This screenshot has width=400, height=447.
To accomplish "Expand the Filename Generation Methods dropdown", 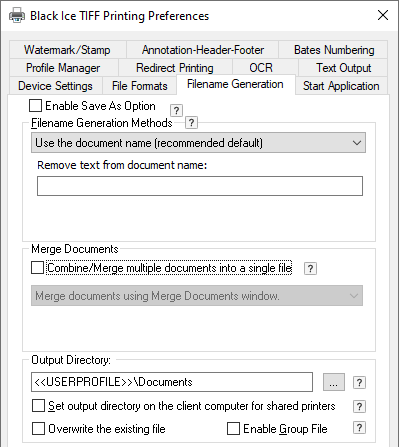I will 198,143.
